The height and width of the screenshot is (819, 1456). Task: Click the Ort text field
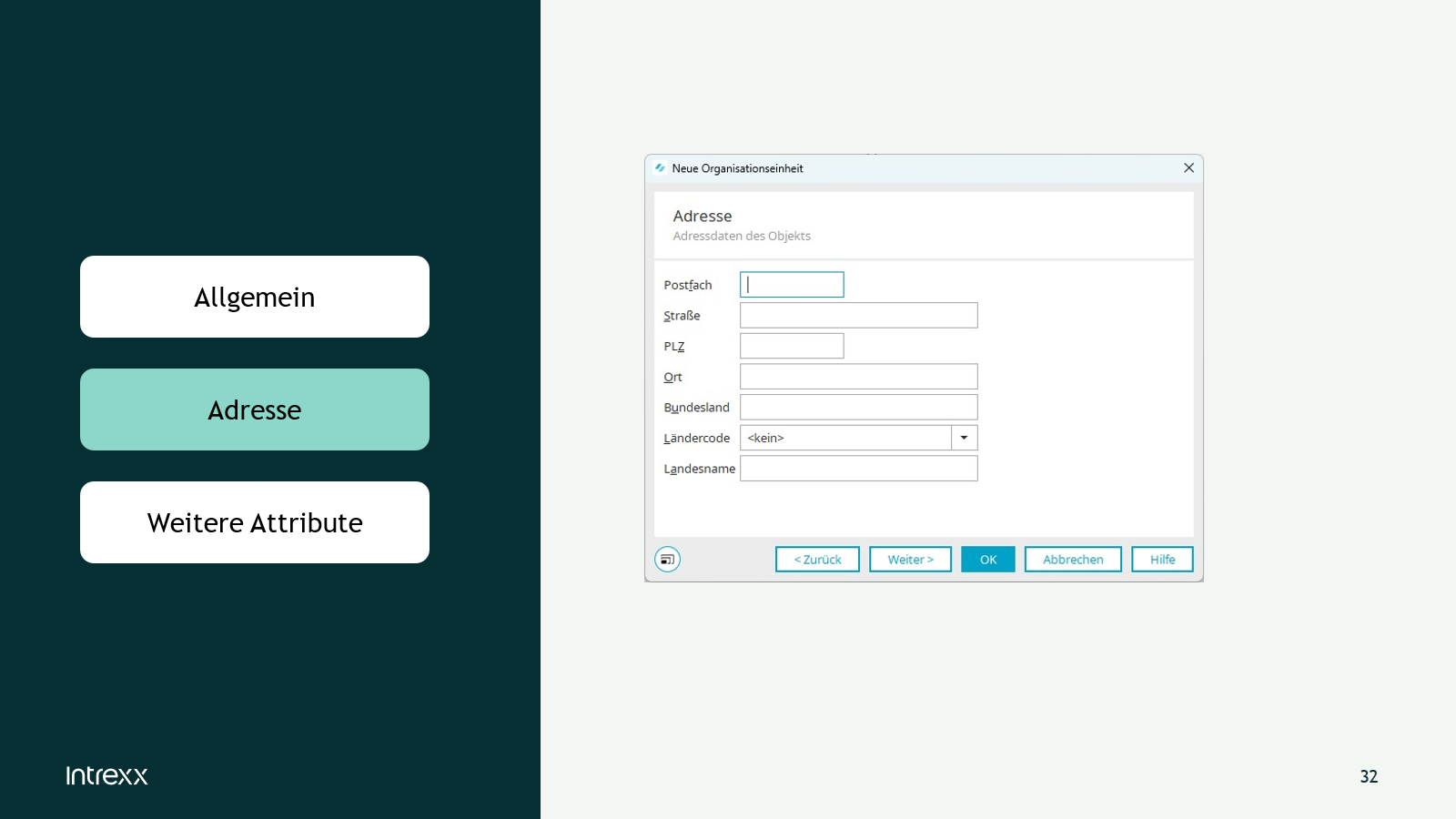click(x=858, y=377)
